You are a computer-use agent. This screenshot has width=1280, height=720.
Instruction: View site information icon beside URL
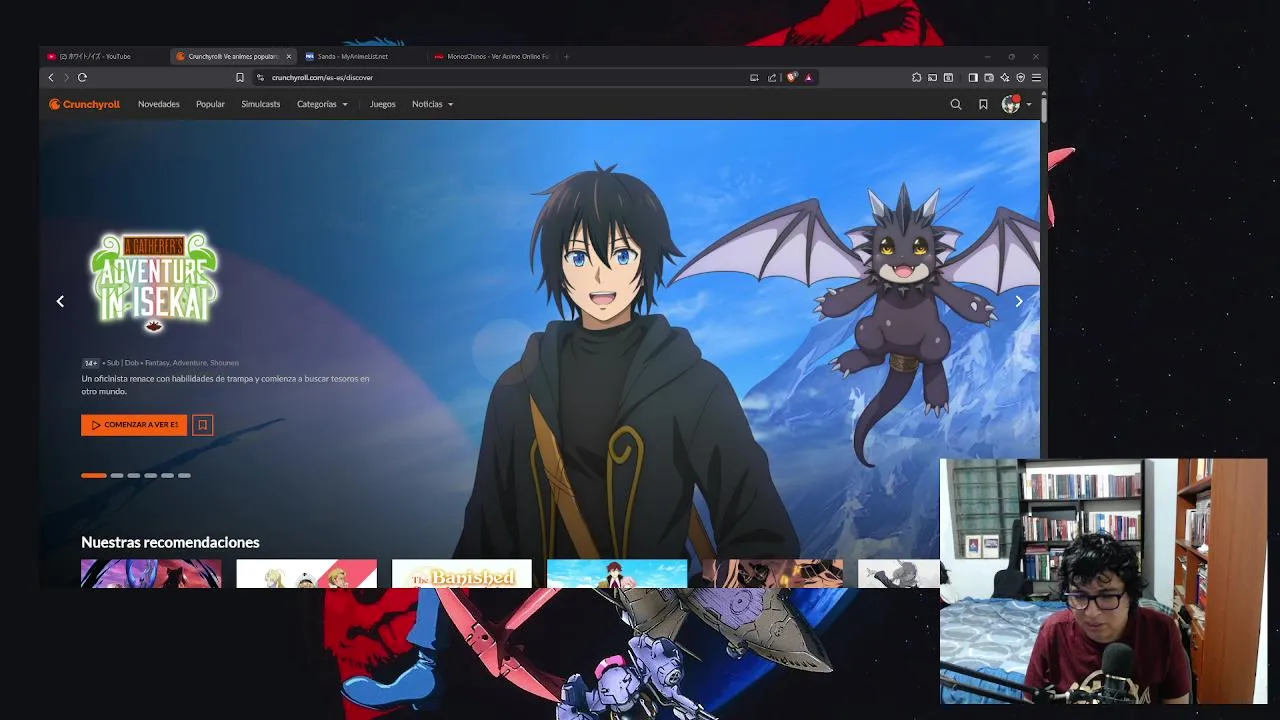coord(260,77)
